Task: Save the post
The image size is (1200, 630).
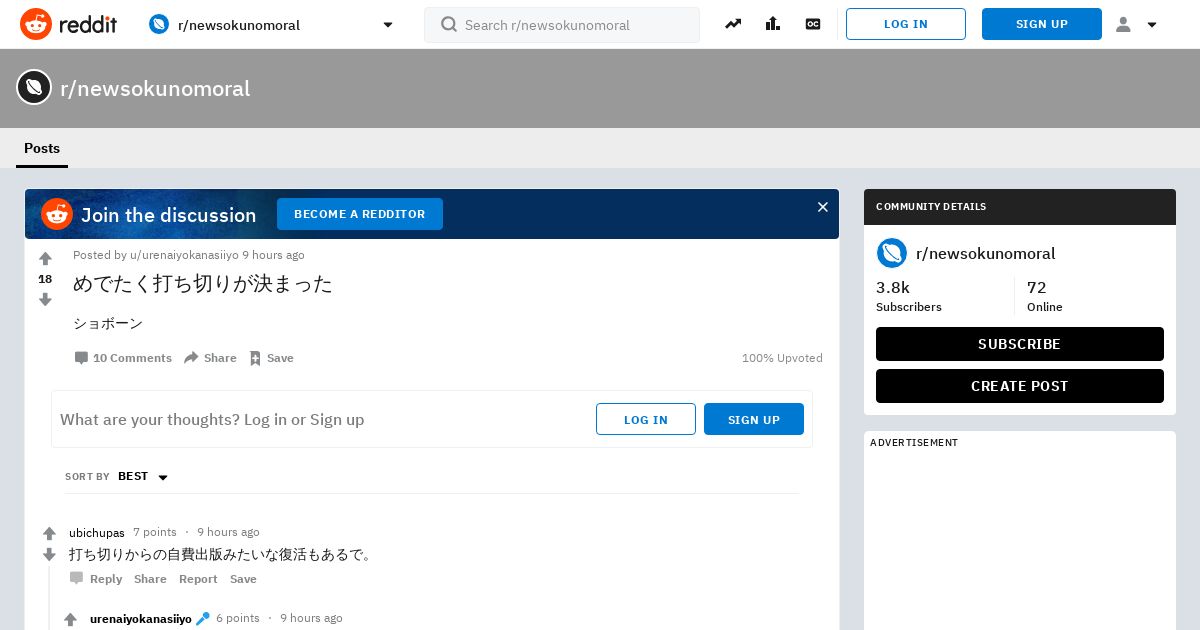Action: [271, 358]
